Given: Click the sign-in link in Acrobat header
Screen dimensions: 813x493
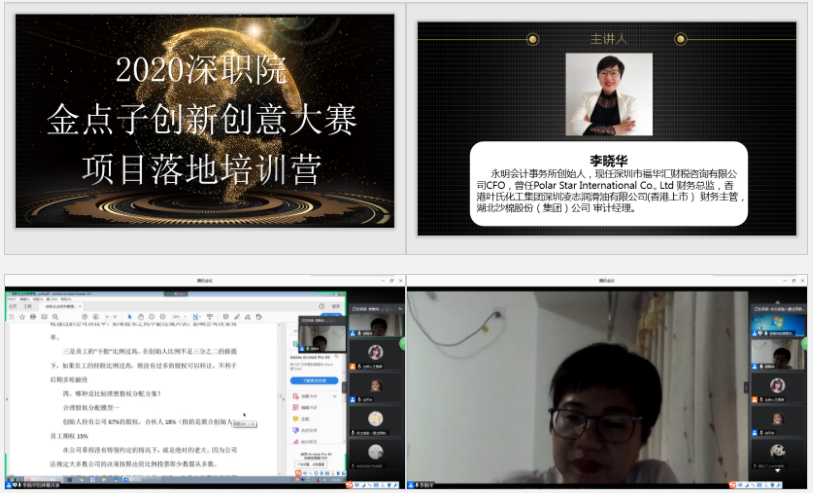Looking at the screenshot, I should click(x=335, y=306).
